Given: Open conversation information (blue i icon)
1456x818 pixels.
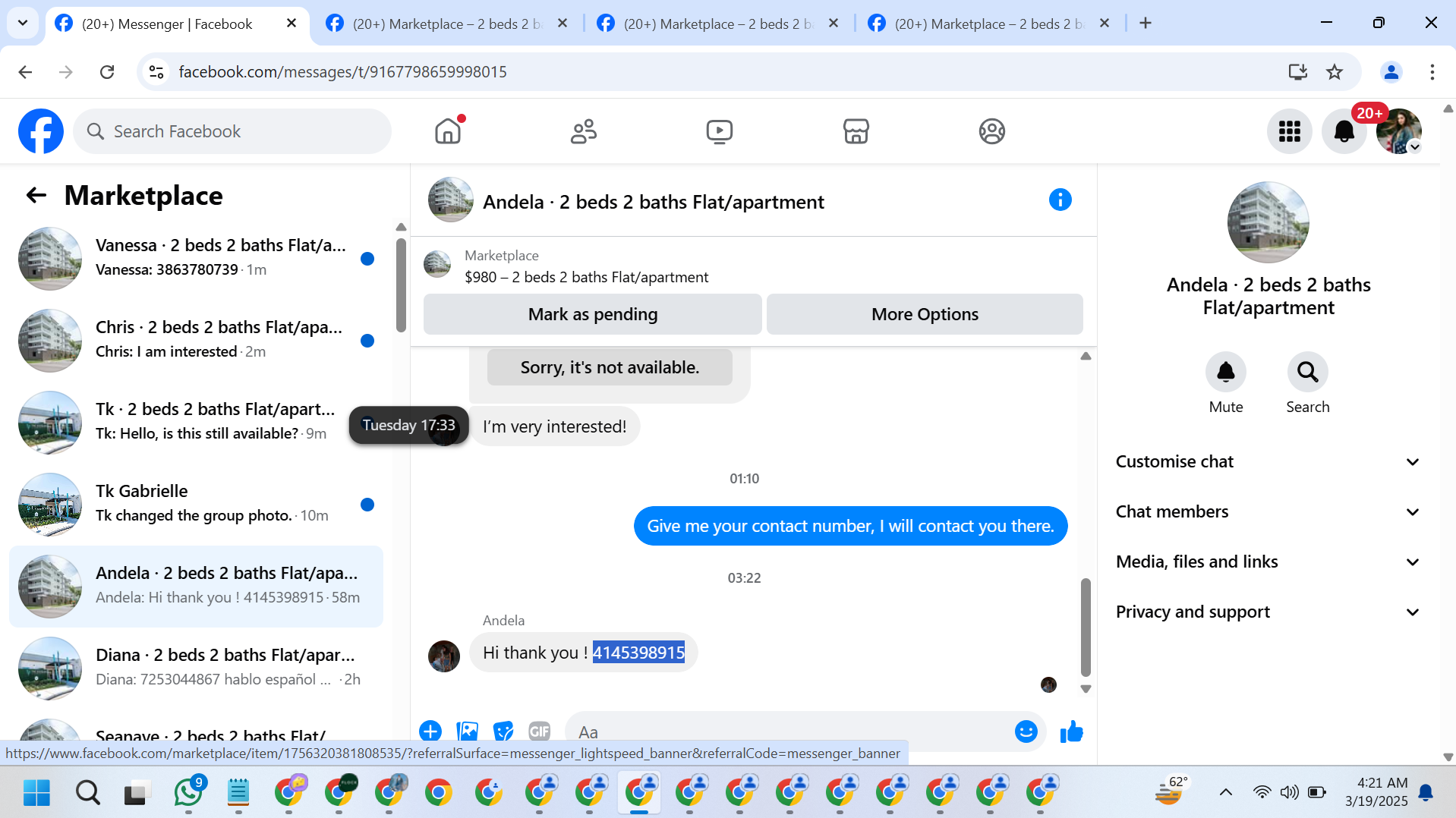Looking at the screenshot, I should [x=1060, y=200].
